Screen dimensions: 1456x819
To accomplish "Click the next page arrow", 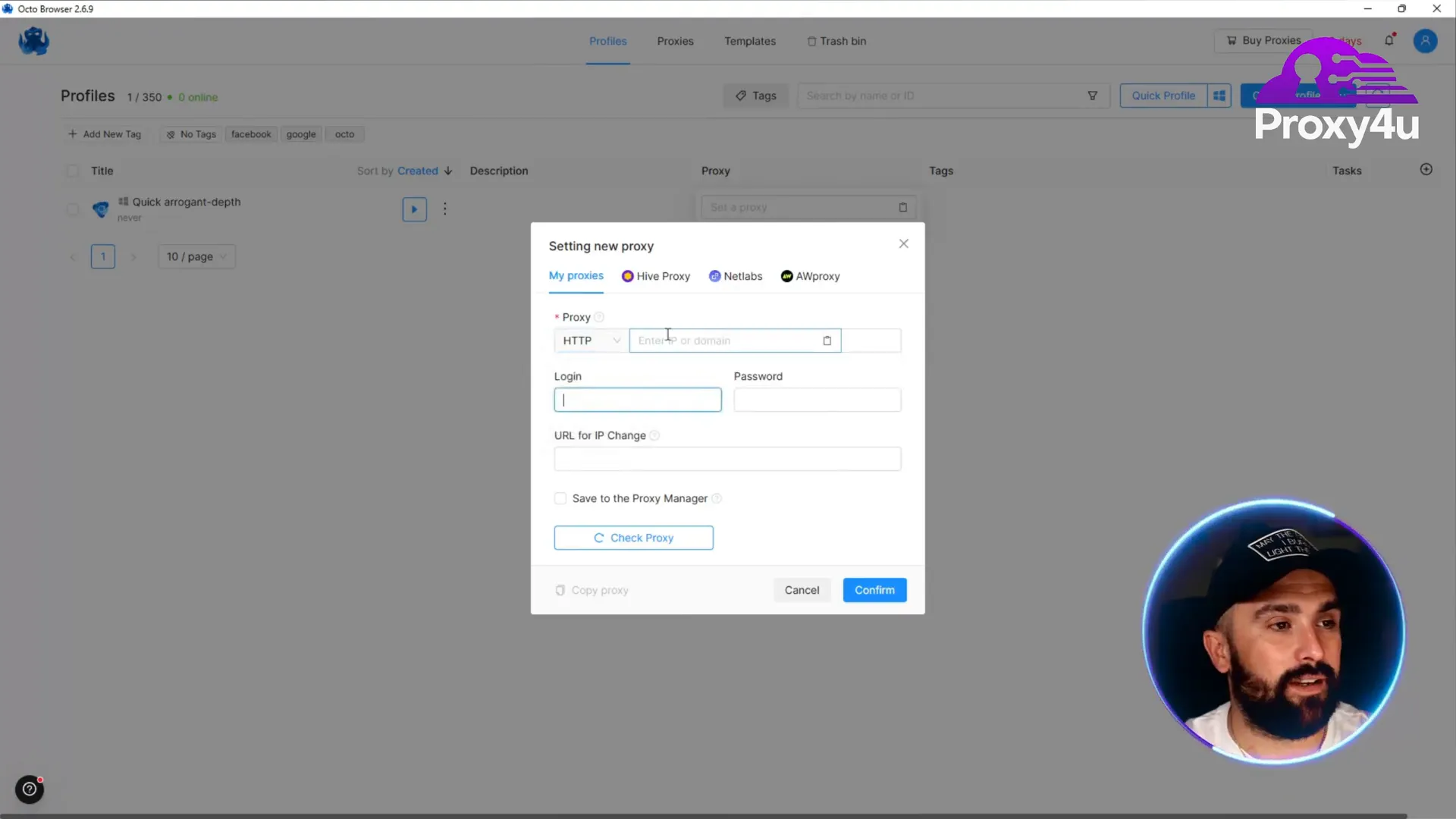I will (x=133, y=256).
